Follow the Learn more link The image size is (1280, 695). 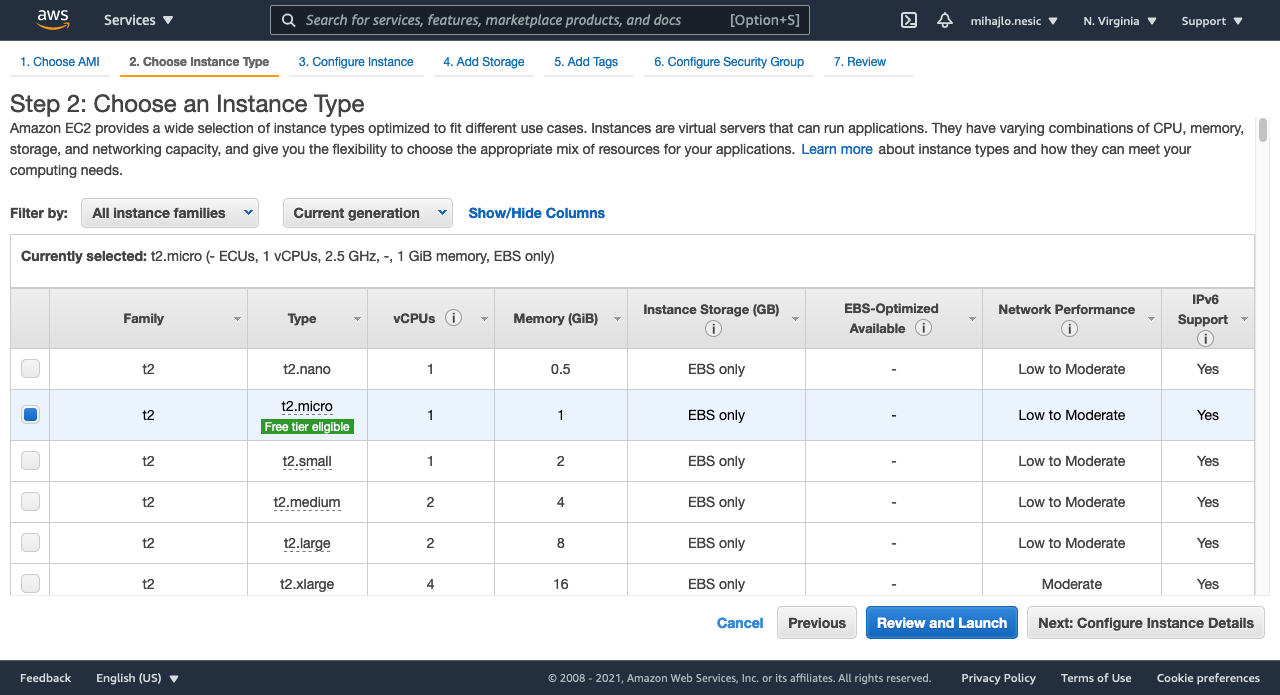click(x=837, y=149)
